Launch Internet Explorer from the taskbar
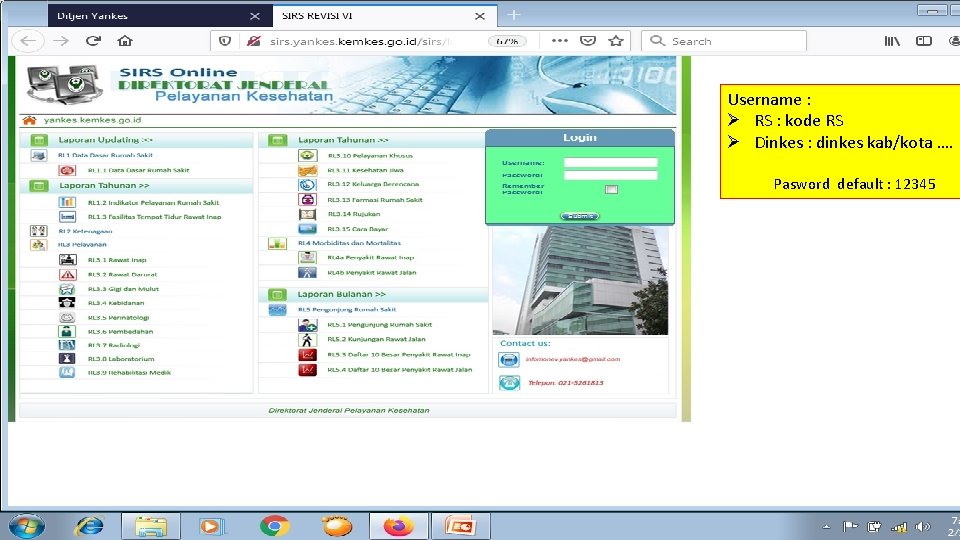 coord(89,526)
